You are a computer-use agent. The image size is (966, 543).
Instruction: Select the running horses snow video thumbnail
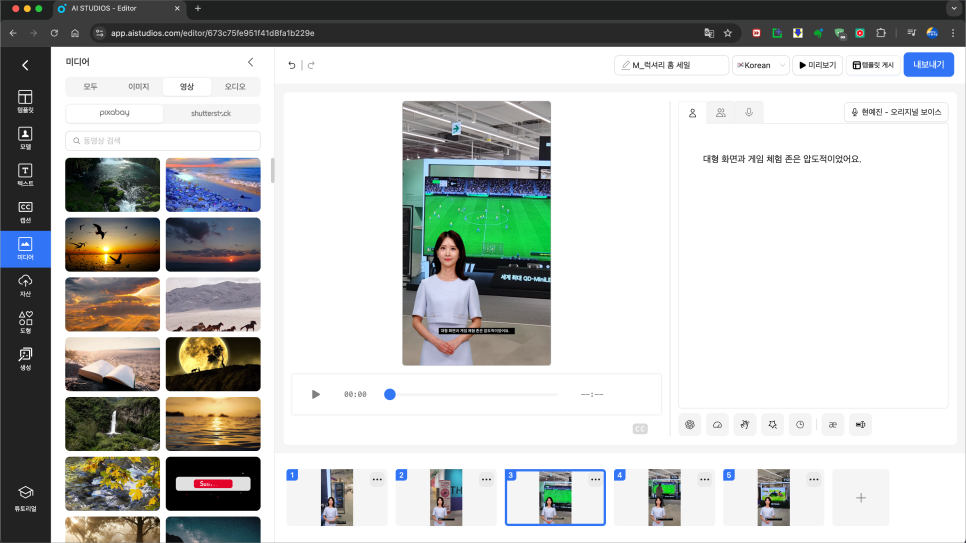pos(213,304)
